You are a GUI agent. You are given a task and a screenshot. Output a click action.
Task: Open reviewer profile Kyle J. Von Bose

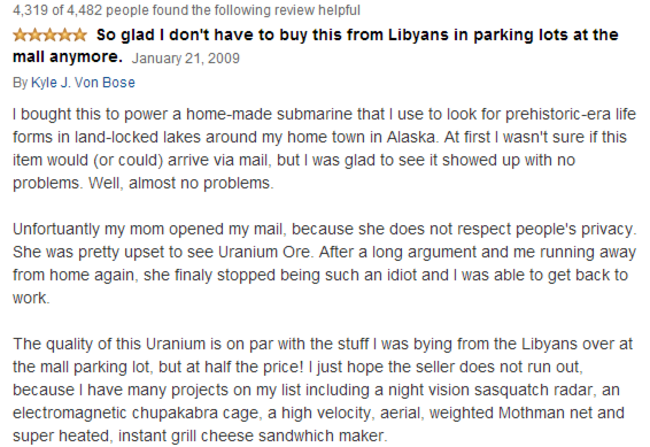(83, 83)
